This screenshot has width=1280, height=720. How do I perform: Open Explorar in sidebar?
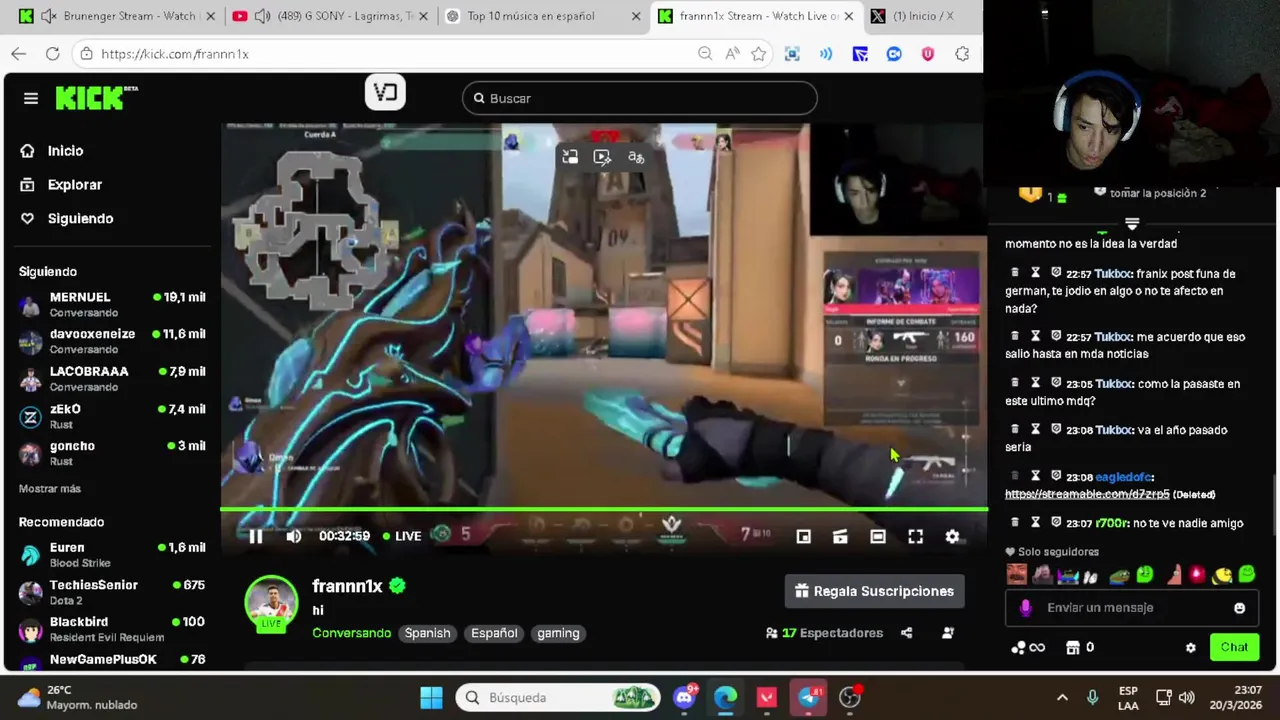75,185
